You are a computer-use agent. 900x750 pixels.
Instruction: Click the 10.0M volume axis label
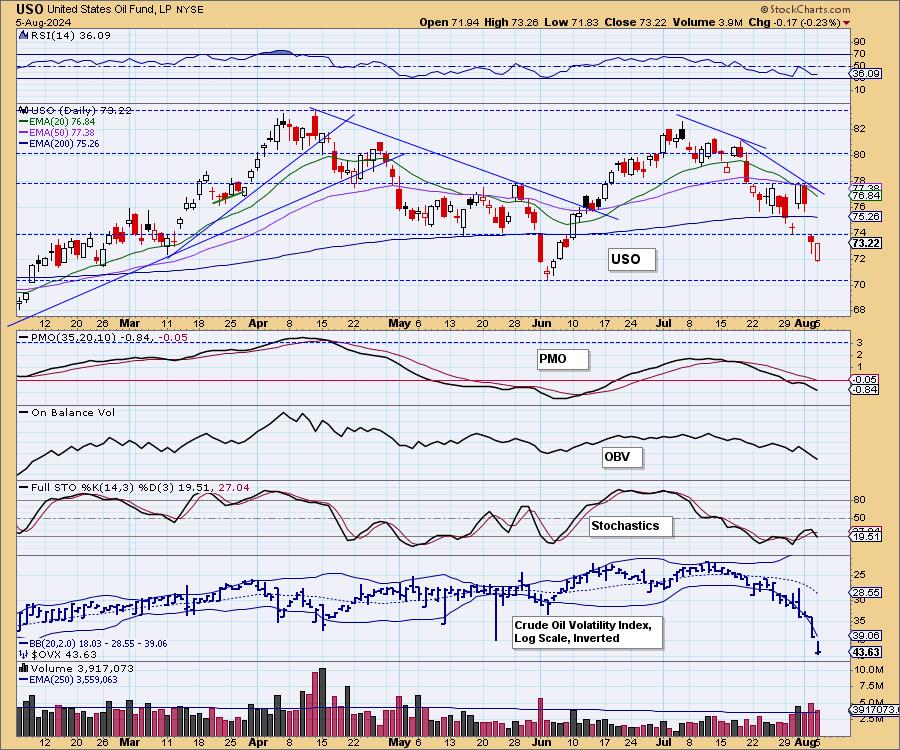coord(870,670)
